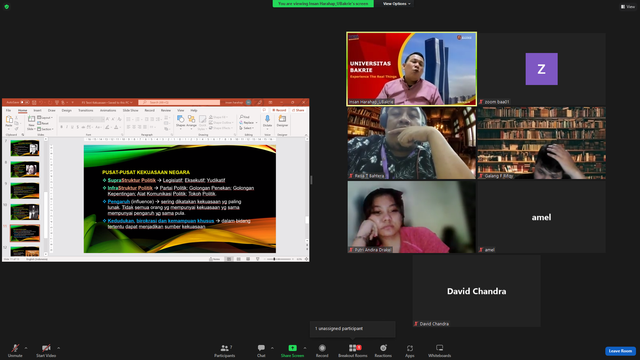Expand chat options arrow next to Chat
This screenshot has width=640, height=360.
(272, 348)
